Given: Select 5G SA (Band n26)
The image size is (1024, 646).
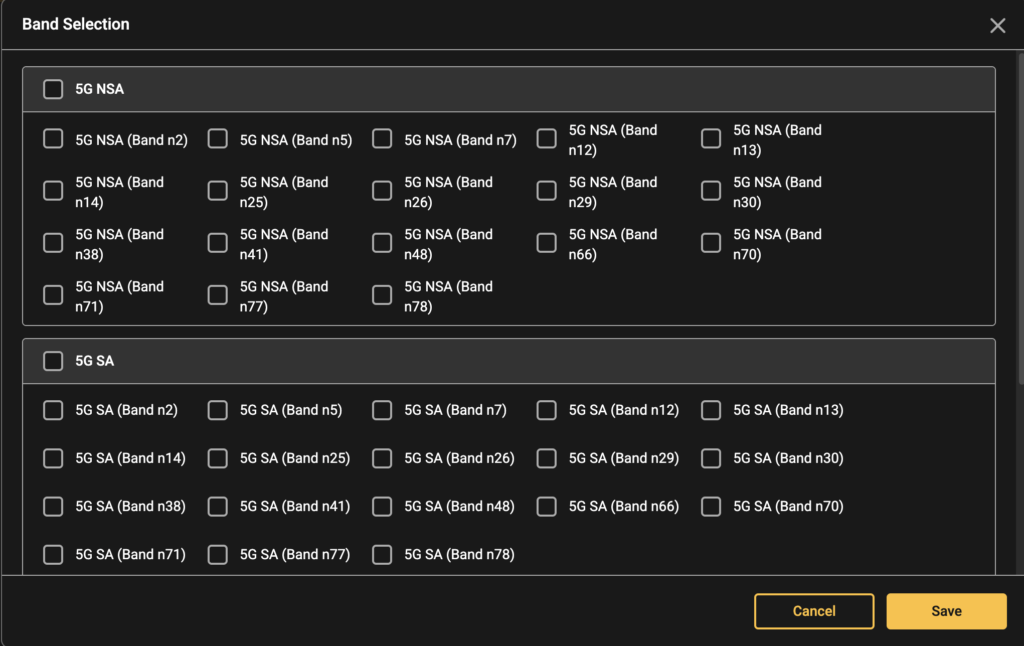Looking at the screenshot, I should 382,459.
